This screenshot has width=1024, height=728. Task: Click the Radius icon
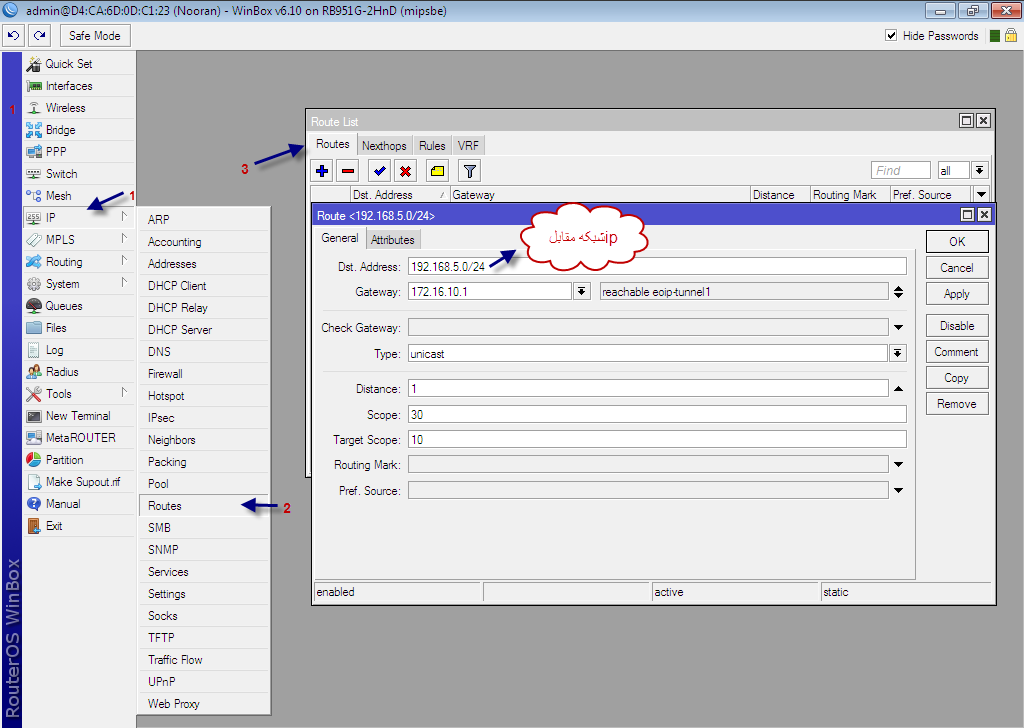[34, 372]
